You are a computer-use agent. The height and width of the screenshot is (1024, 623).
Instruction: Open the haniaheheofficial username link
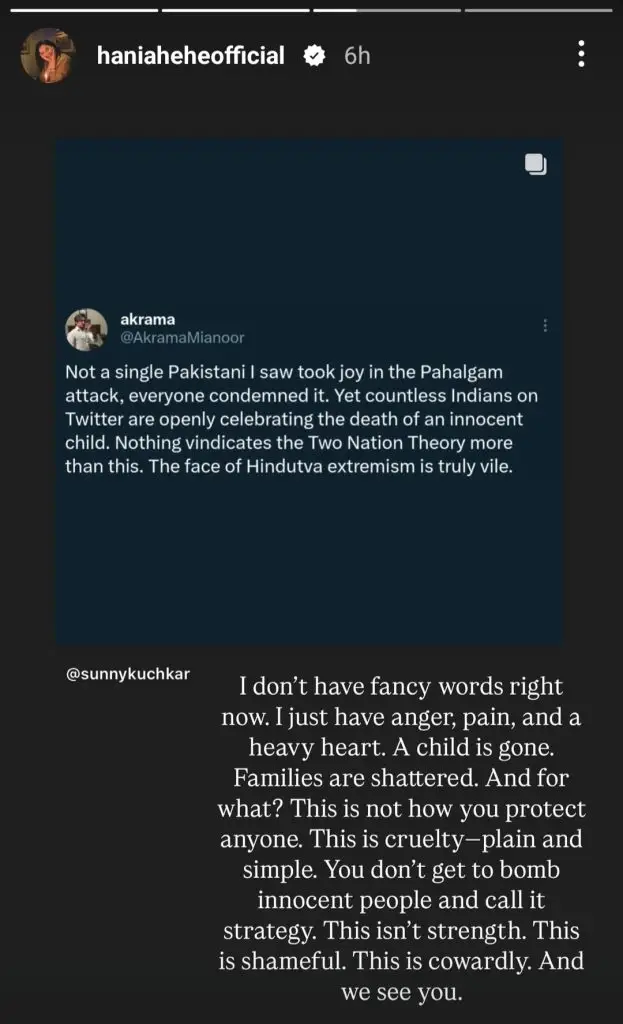pos(190,56)
